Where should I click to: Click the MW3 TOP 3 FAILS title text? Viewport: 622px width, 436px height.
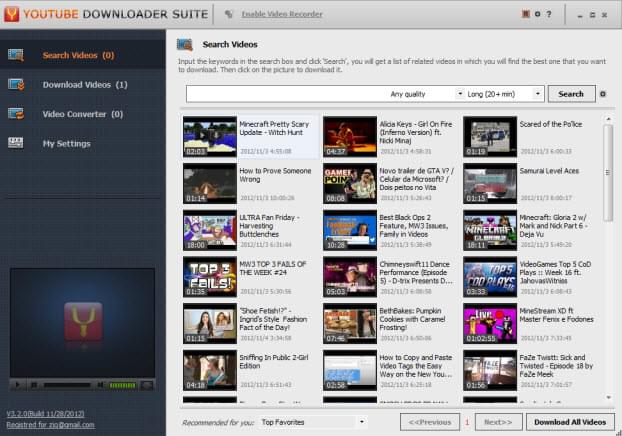273,269
